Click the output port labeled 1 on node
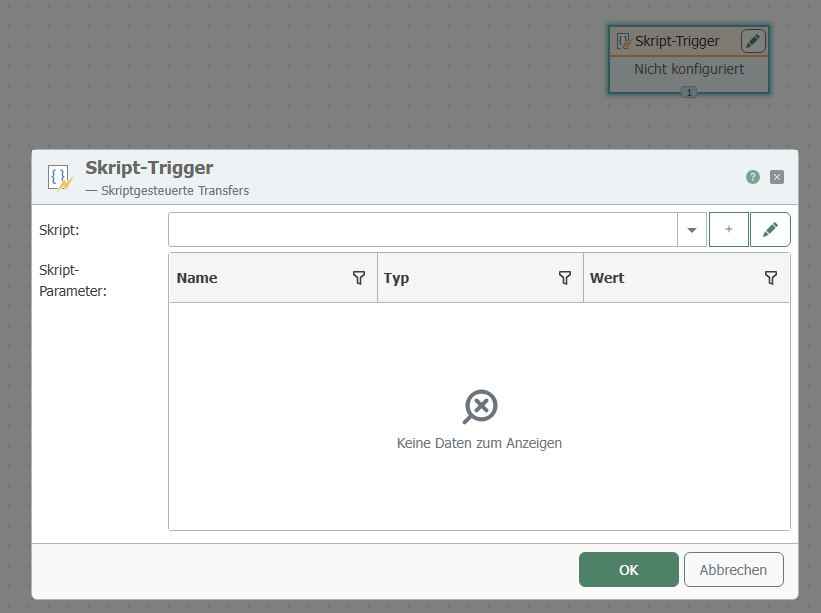Viewport: 821px width, 613px height. pos(688,92)
